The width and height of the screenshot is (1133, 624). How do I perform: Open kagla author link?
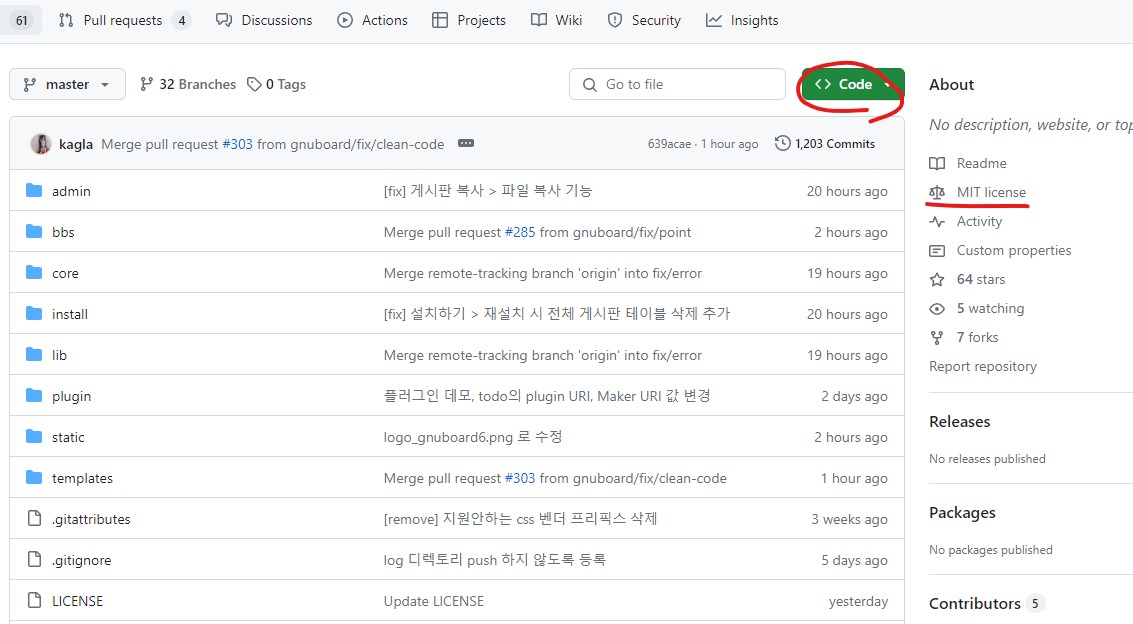click(76, 144)
